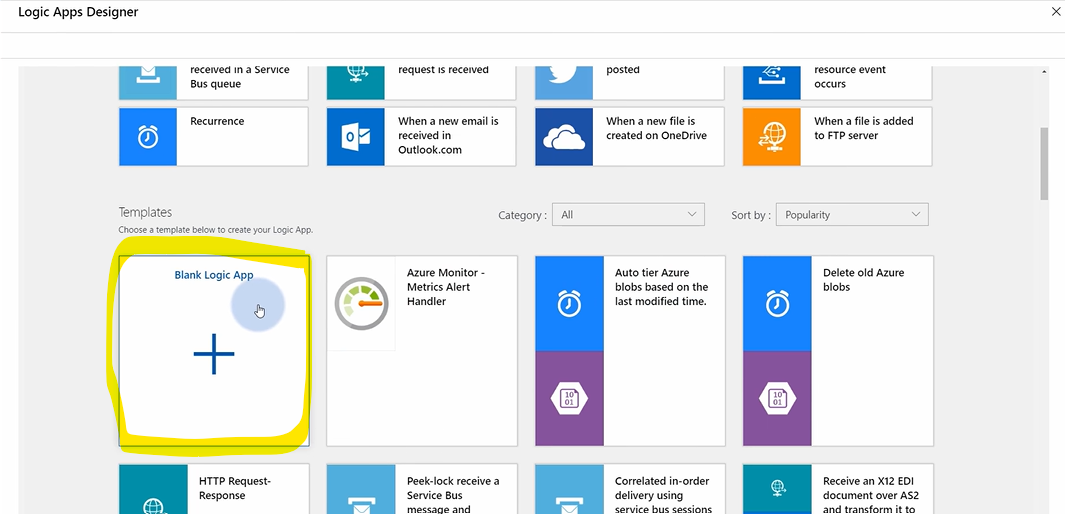Viewport: 1065px width, 514px height.
Task: Click the Correlated in-order delivery icon
Action: tap(569, 489)
